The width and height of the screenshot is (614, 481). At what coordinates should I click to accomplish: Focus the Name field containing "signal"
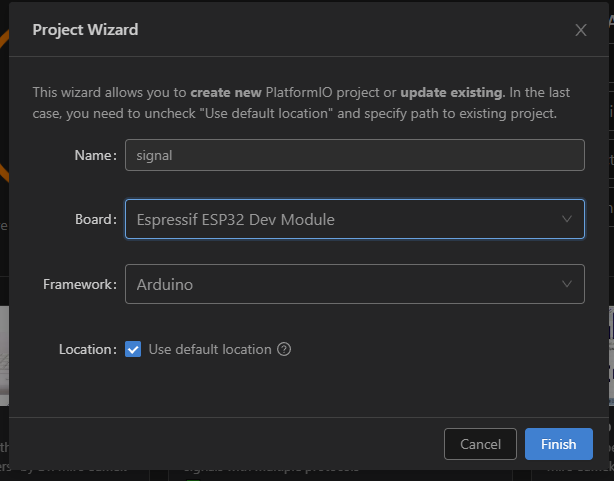355,155
